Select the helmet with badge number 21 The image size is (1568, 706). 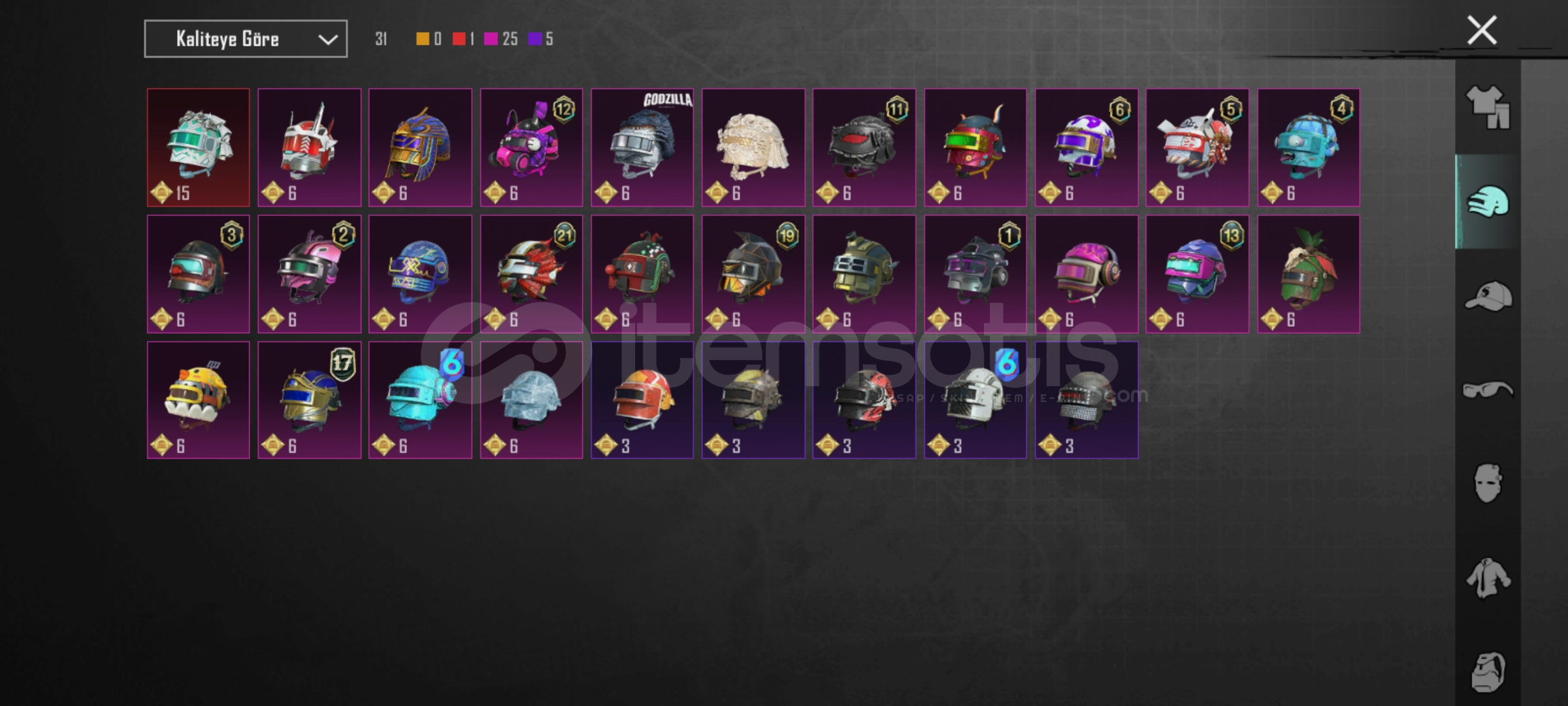[531, 274]
